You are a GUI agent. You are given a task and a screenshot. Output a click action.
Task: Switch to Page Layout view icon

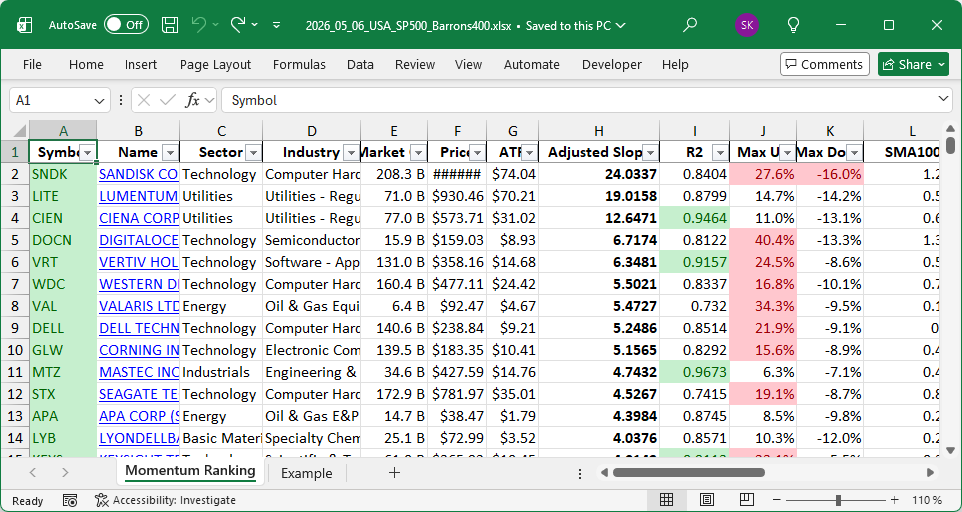706,500
